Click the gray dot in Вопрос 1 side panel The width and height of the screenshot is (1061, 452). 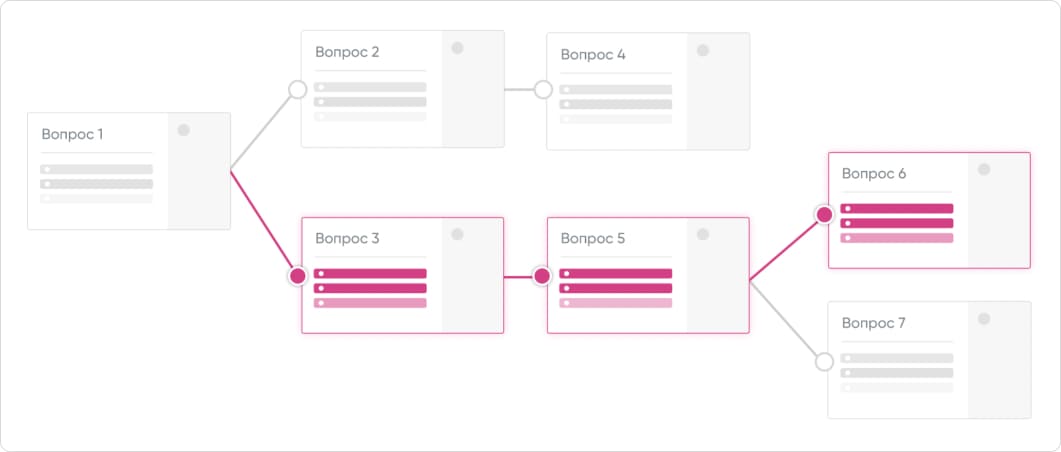pyautogui.click(x=183, y=130)
